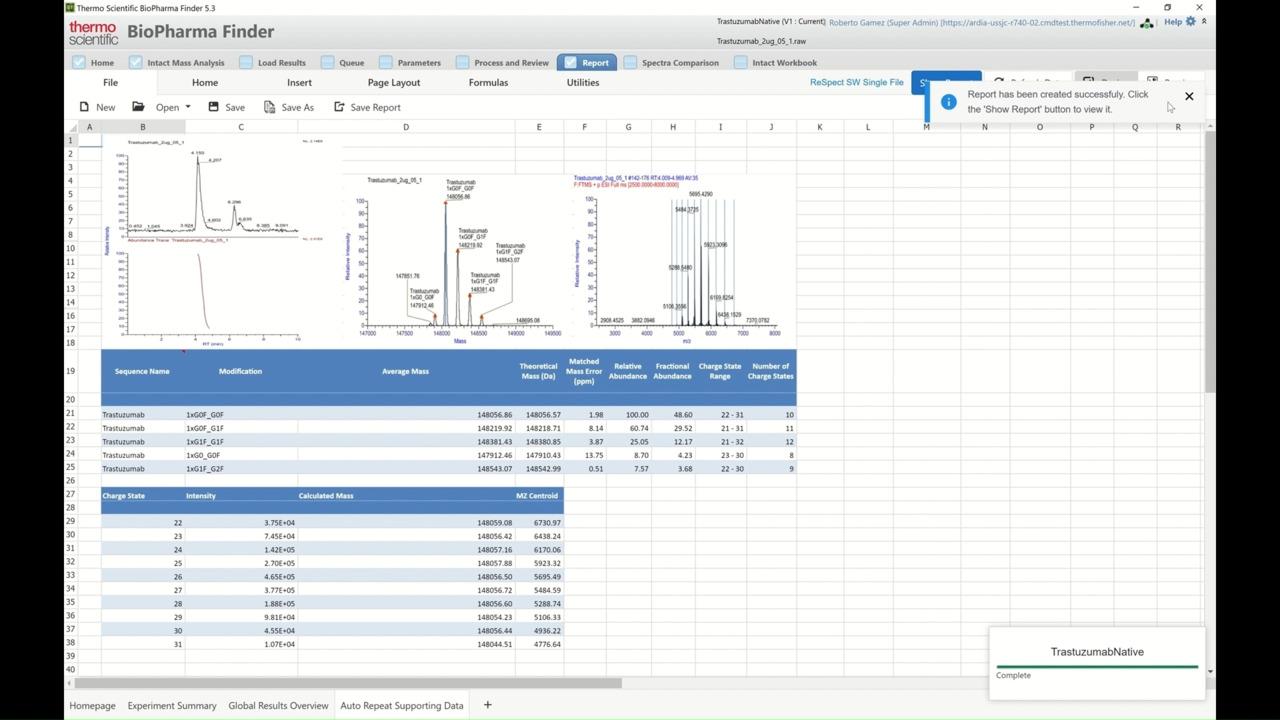Toggle the Load Results step checkbox

(246, 62)
